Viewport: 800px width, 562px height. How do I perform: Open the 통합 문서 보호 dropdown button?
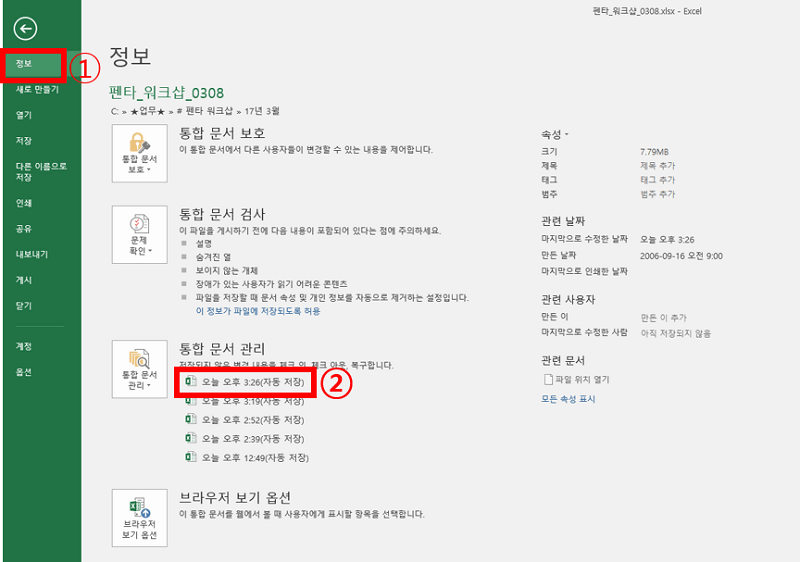139,154
